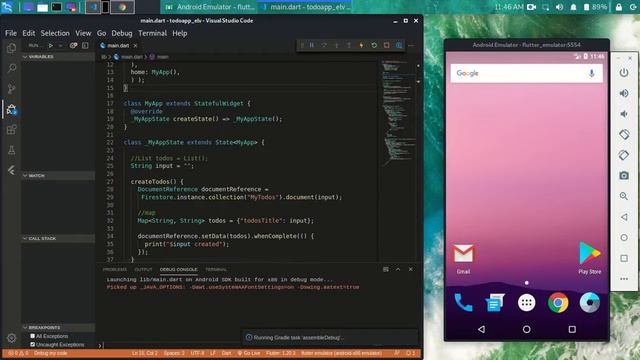Collapse the Call Stack section
Image resolution: width=640 pixels, height=360 pixels.
58,238
